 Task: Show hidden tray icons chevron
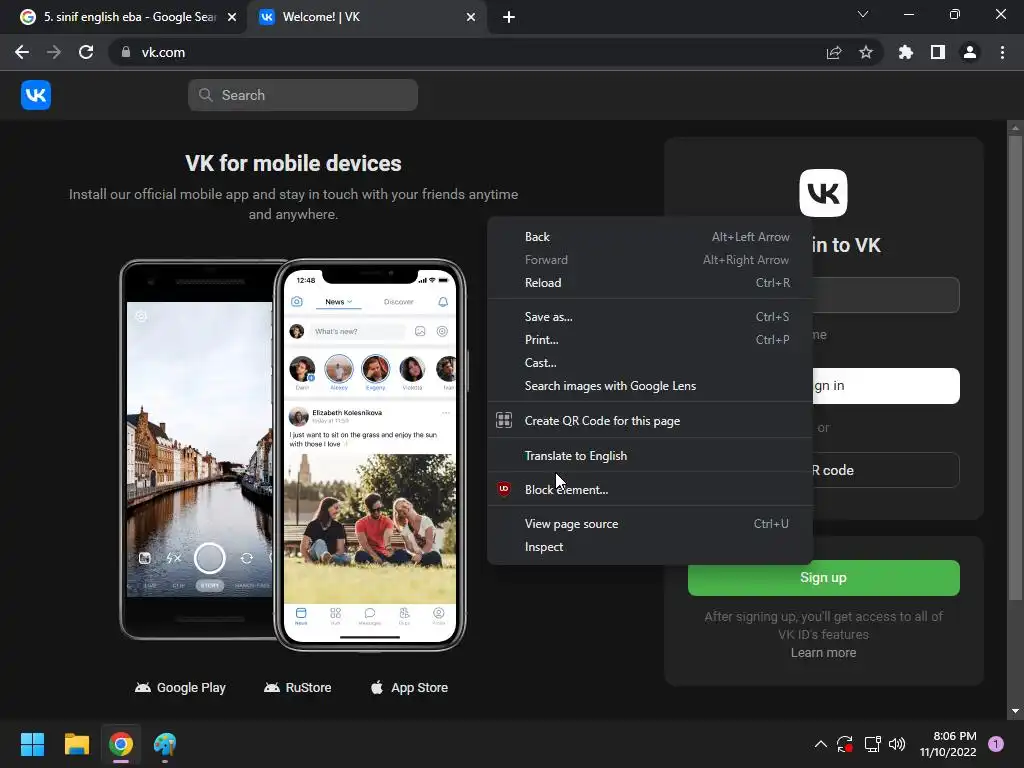821,744
